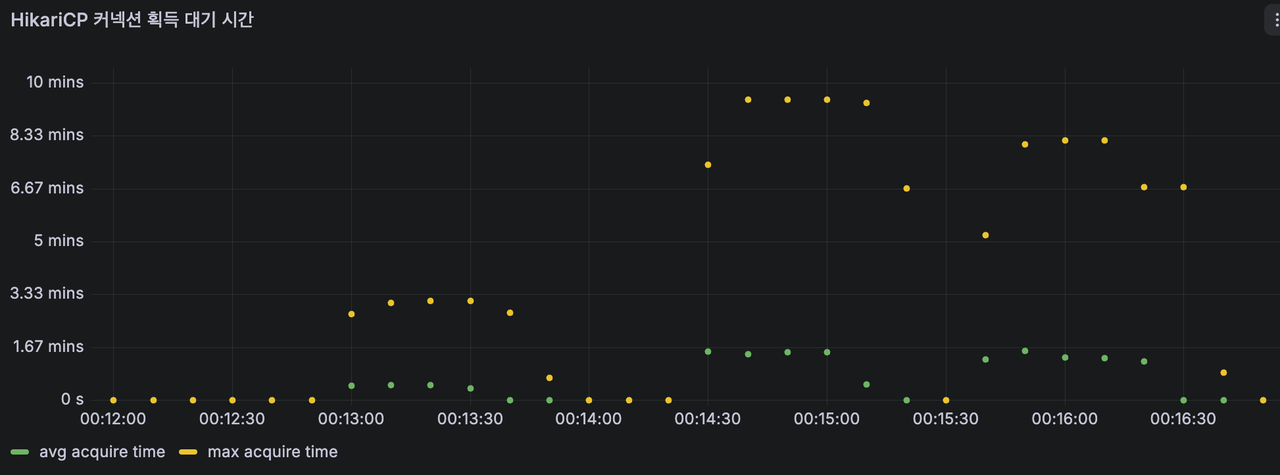This screenshot has width=1280, height=475.
Task: Click the 10 mins y-axis label
Action: click(55, 82)
